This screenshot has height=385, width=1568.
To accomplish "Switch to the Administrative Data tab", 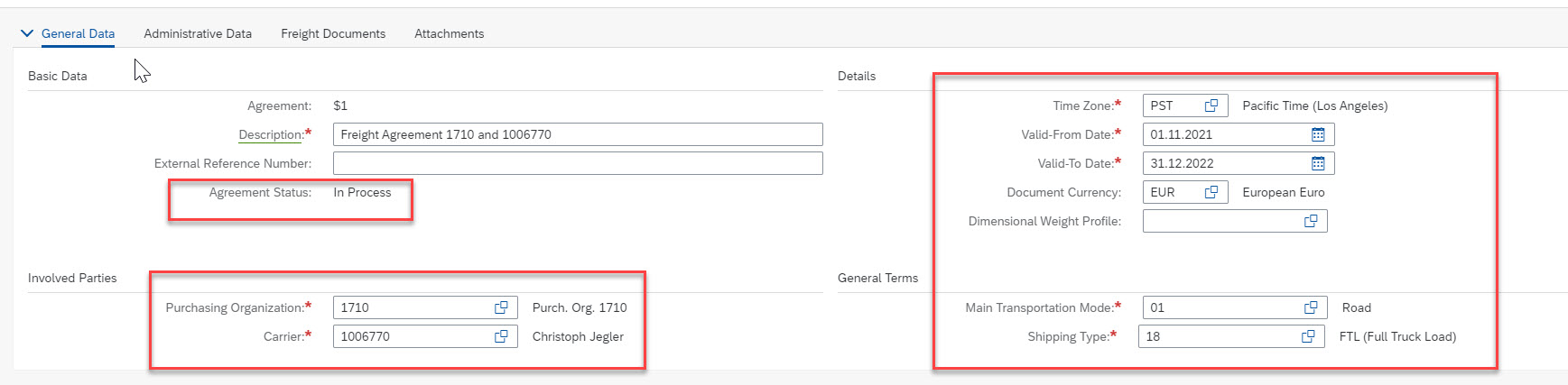I will [x=198, y=33].
